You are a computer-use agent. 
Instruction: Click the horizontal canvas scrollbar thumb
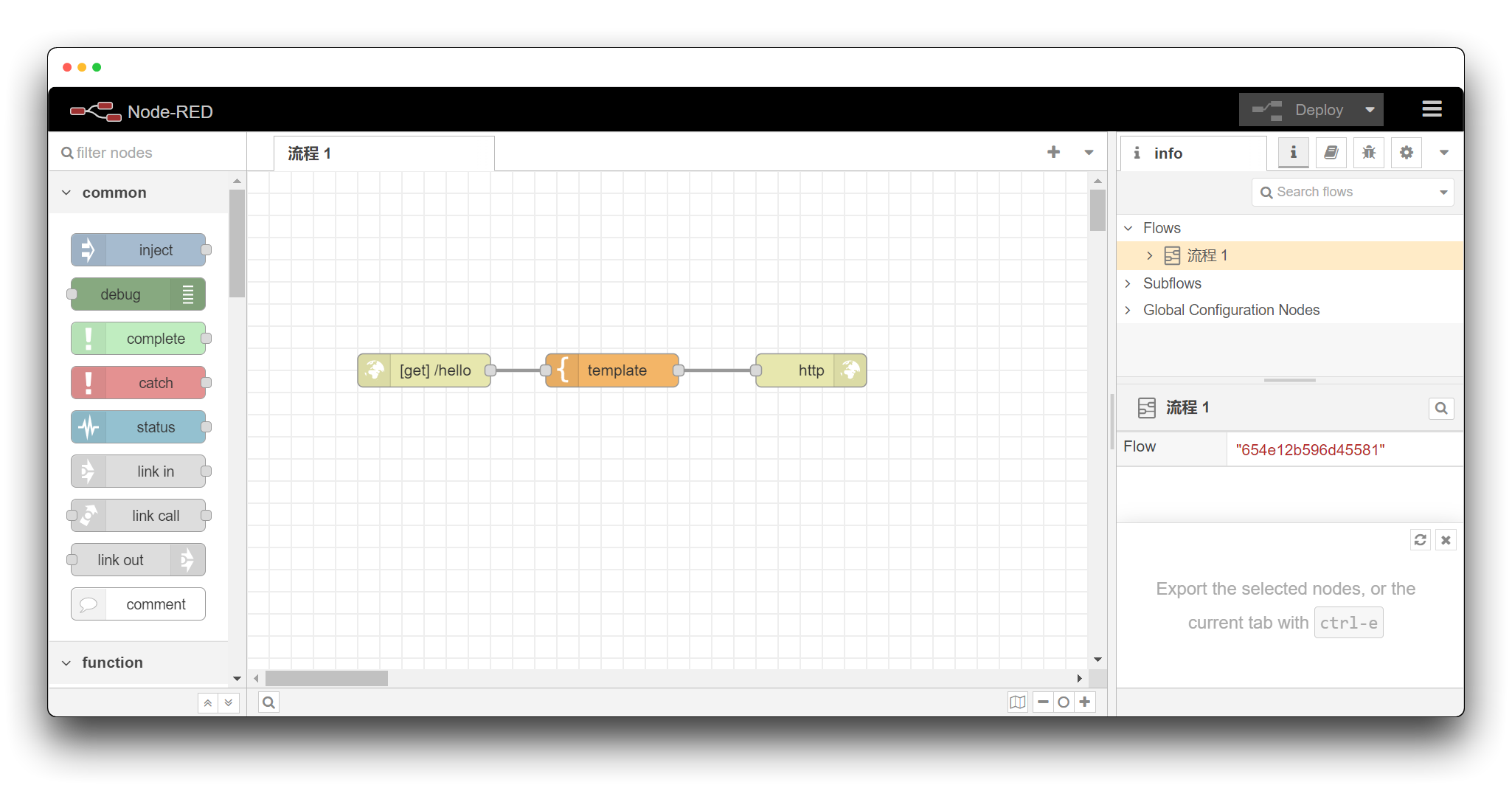pyautogui.click(x=327, y=678)
